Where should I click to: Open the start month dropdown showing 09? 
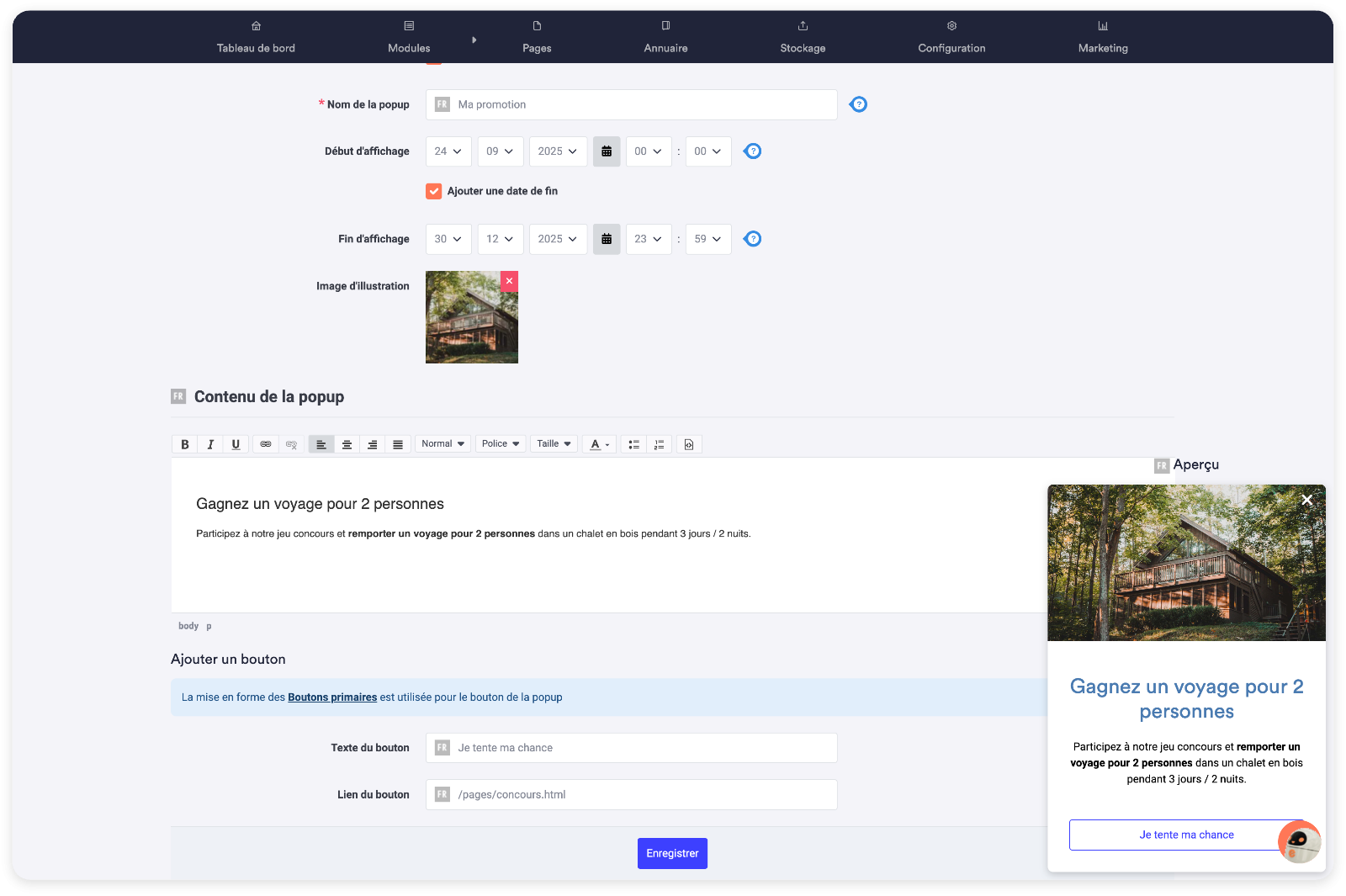tap(501, 151)
